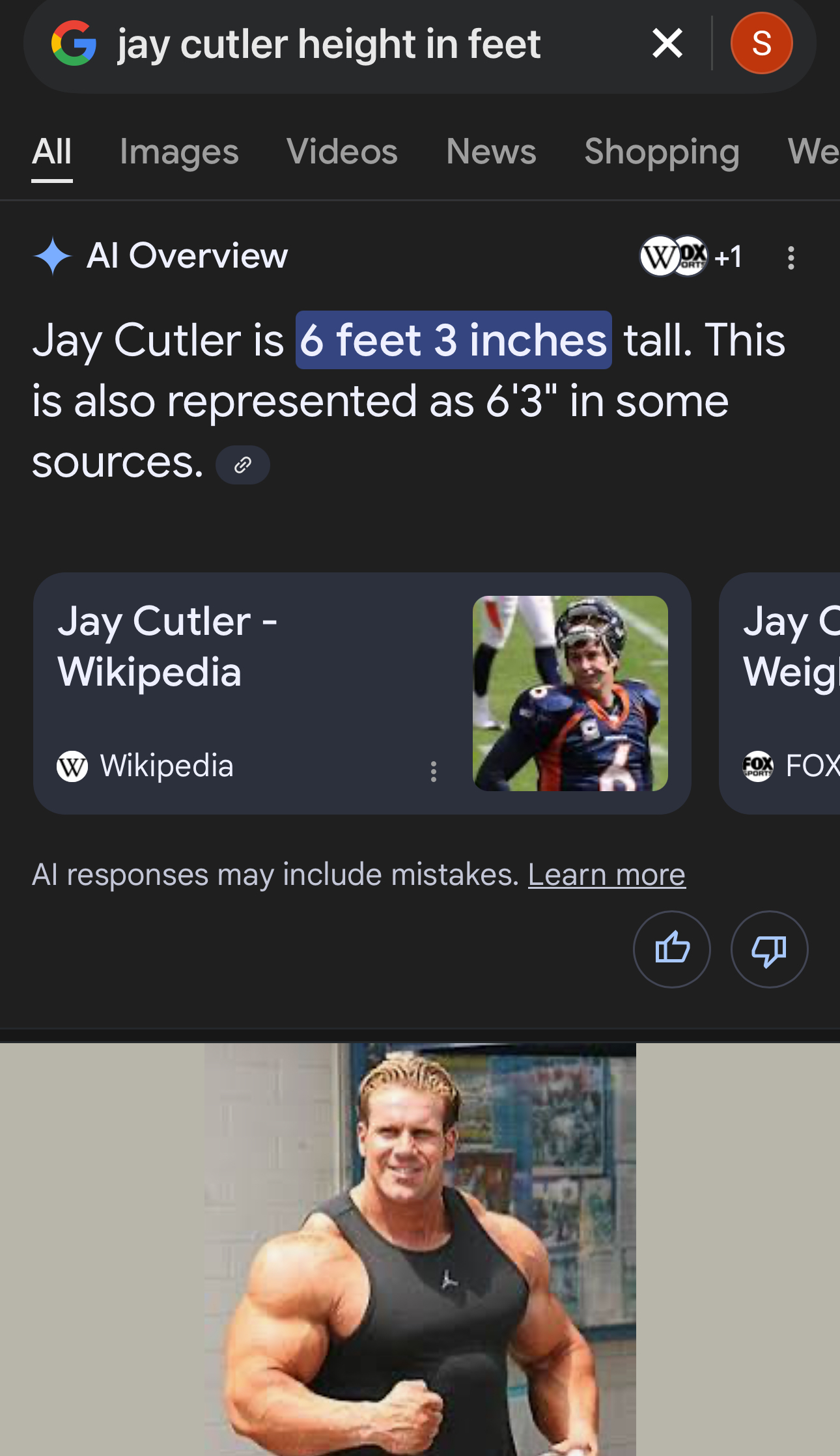Select the Shopping tab
Viewport: 840px width, 1456px height.
coord(662,152)
